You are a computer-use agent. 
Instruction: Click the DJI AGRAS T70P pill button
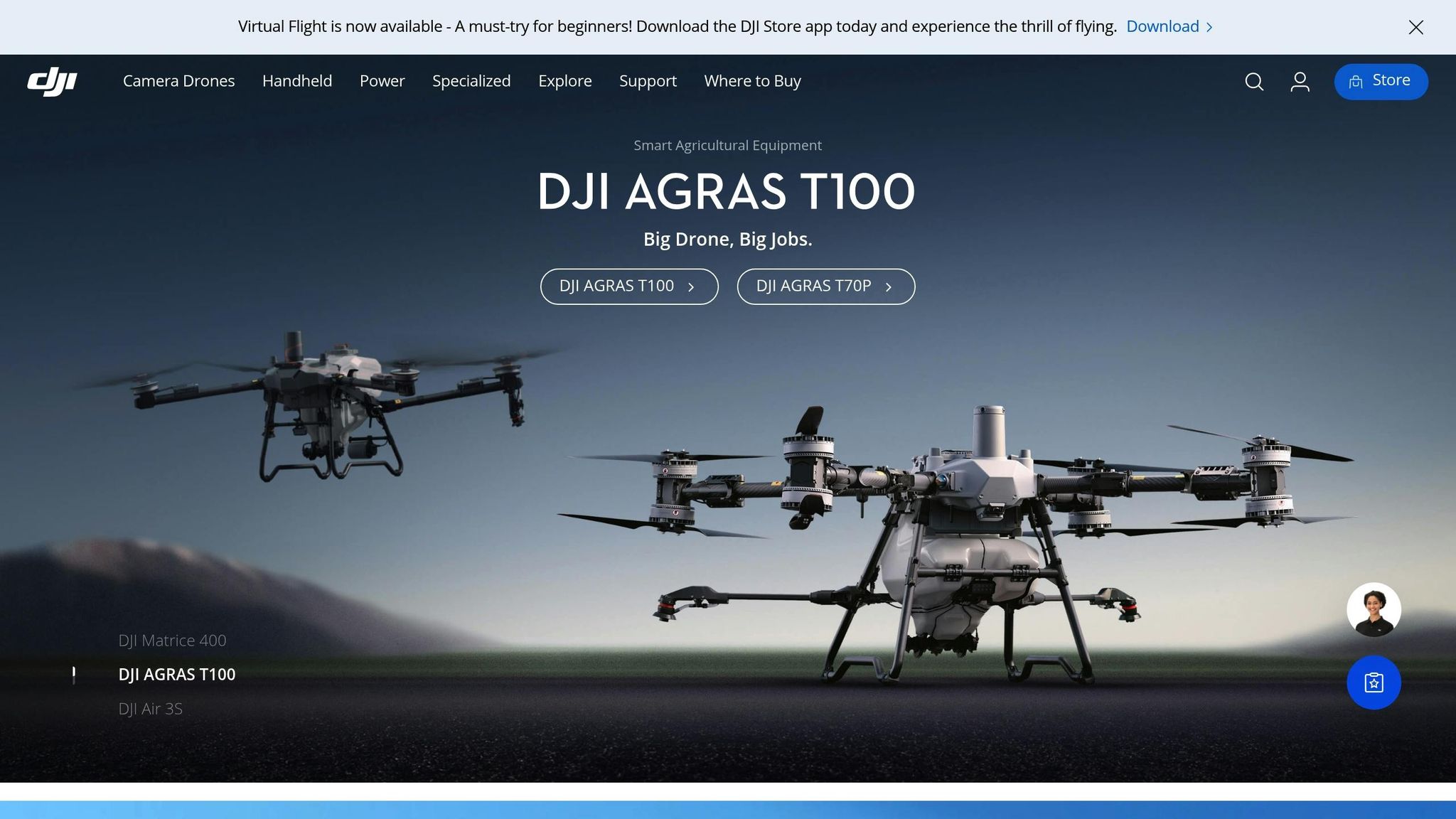coord(825,287)
